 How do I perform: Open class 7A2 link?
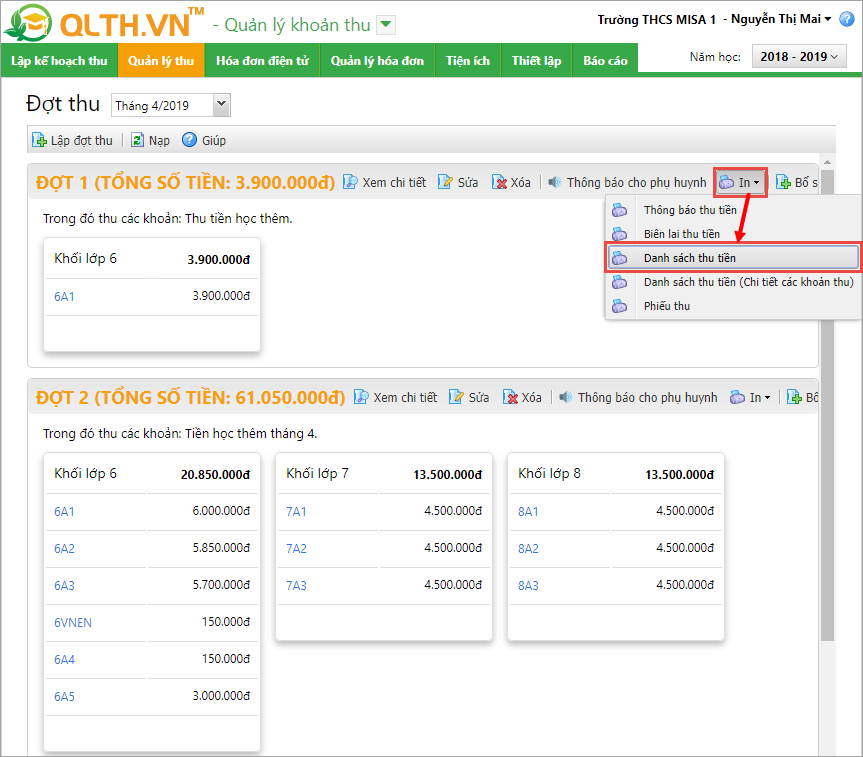296,548
